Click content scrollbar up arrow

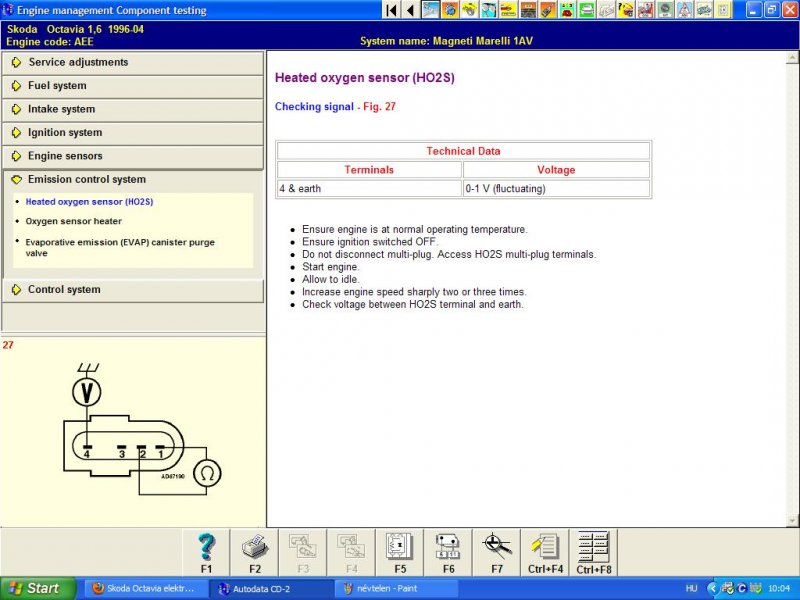pyautogui.click(x=792, y=58)
